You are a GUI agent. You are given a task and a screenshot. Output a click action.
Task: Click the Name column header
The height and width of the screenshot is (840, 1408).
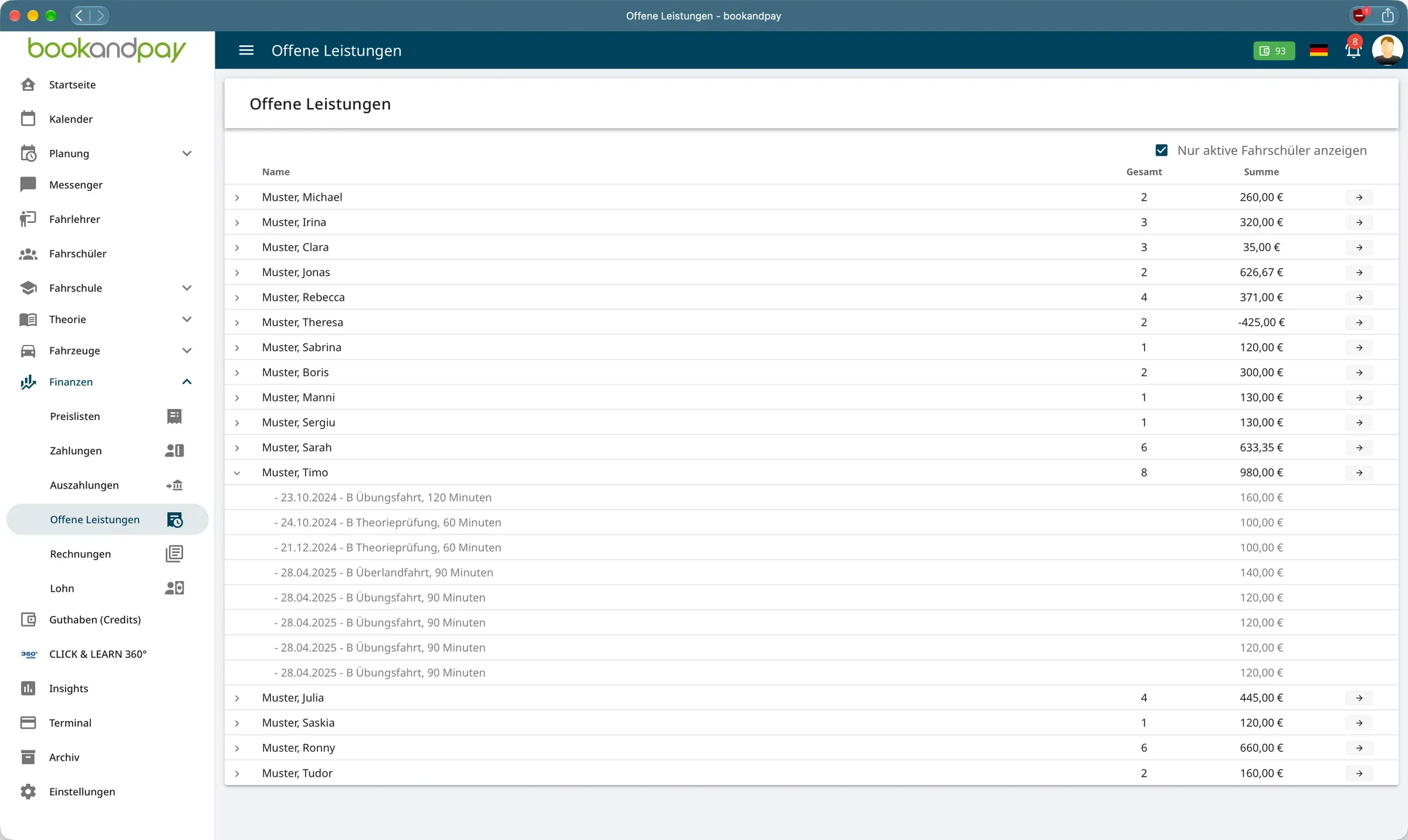pos(276,172)
